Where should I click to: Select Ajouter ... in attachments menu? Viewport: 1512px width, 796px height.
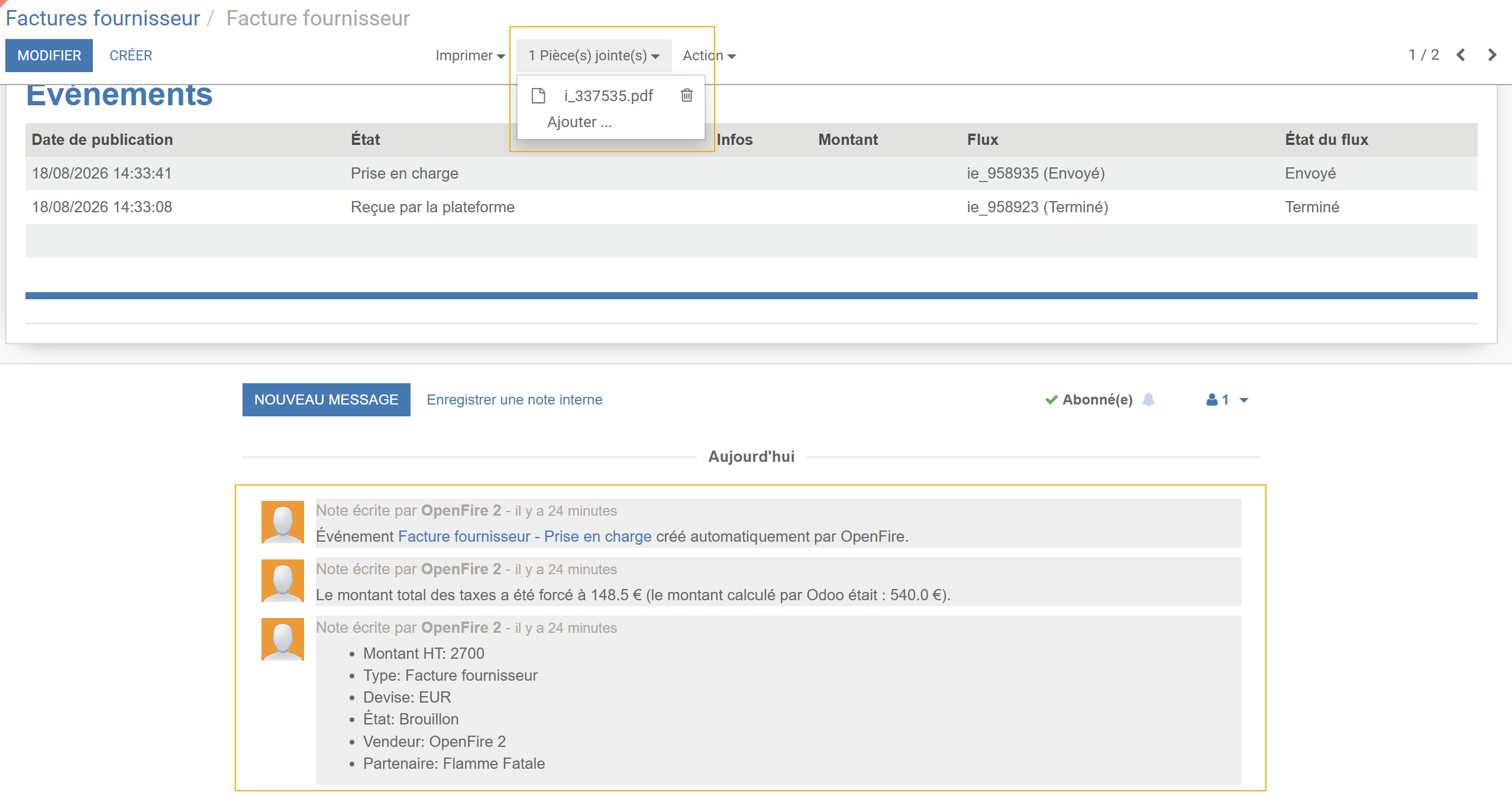pos(580,122)
